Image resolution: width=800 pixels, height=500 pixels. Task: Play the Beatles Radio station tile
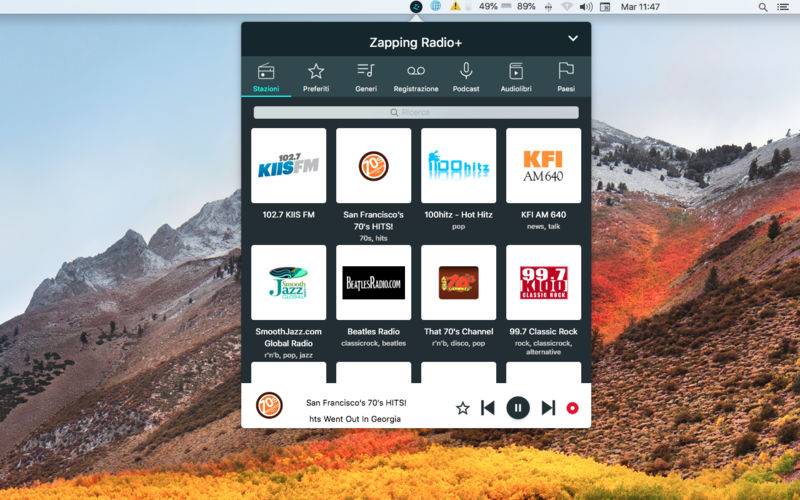click(x=373, y=282)
